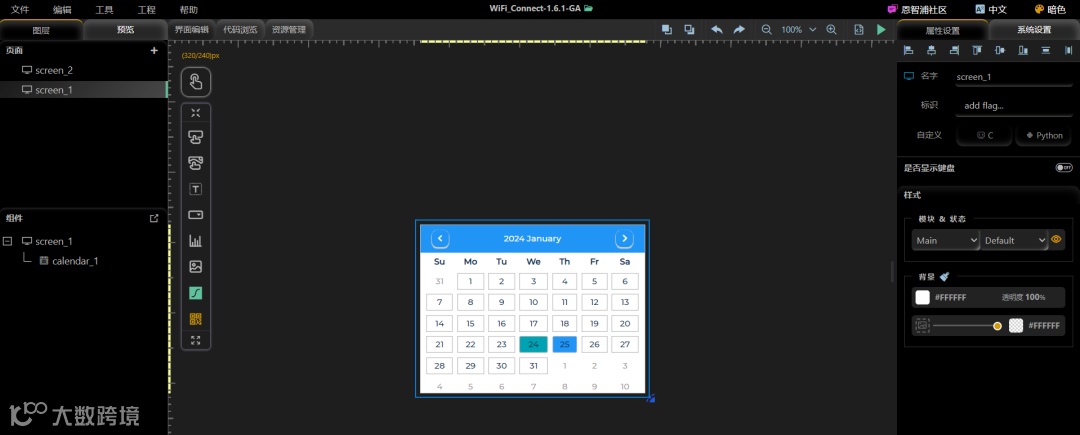This screenshot has height=435, width=1080.
Task: Open the 工具 menu
Action: (104, 10)
